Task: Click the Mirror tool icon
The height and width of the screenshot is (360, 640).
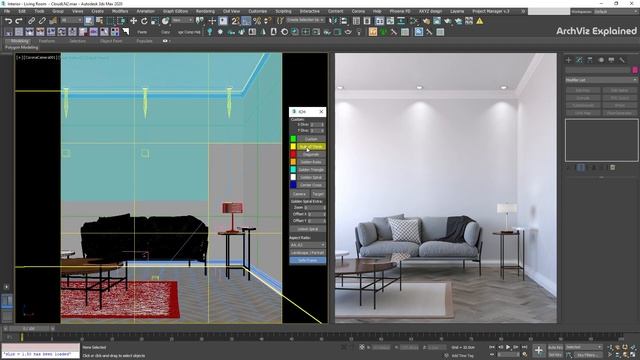Action: tap(333, 20)
